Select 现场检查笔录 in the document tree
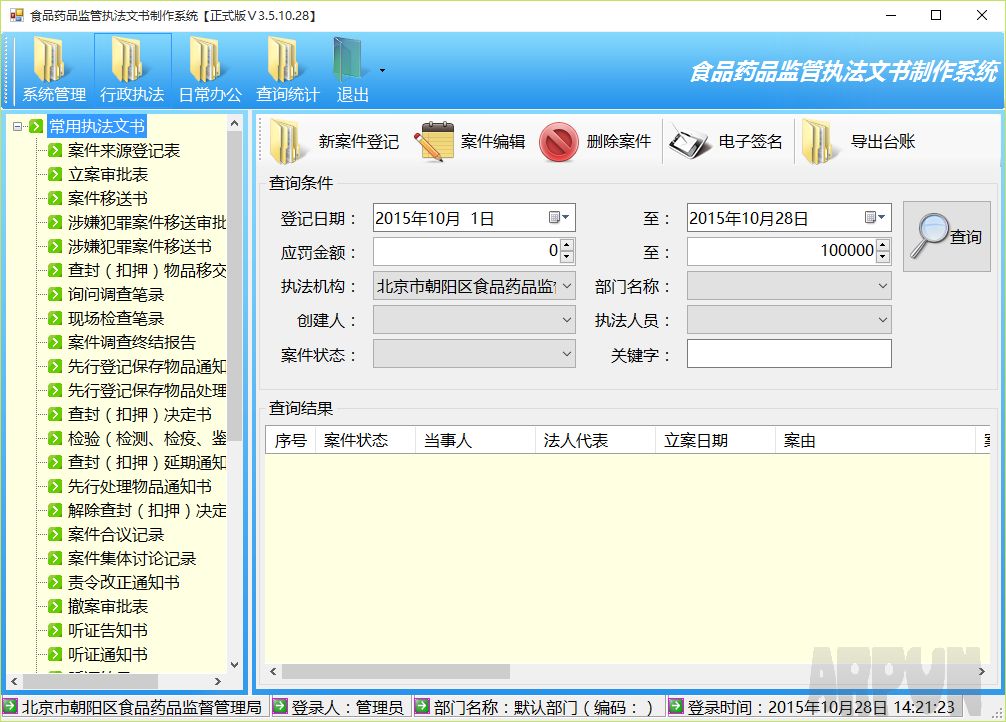The image size is (1006, 722). [x=116, y=319]
